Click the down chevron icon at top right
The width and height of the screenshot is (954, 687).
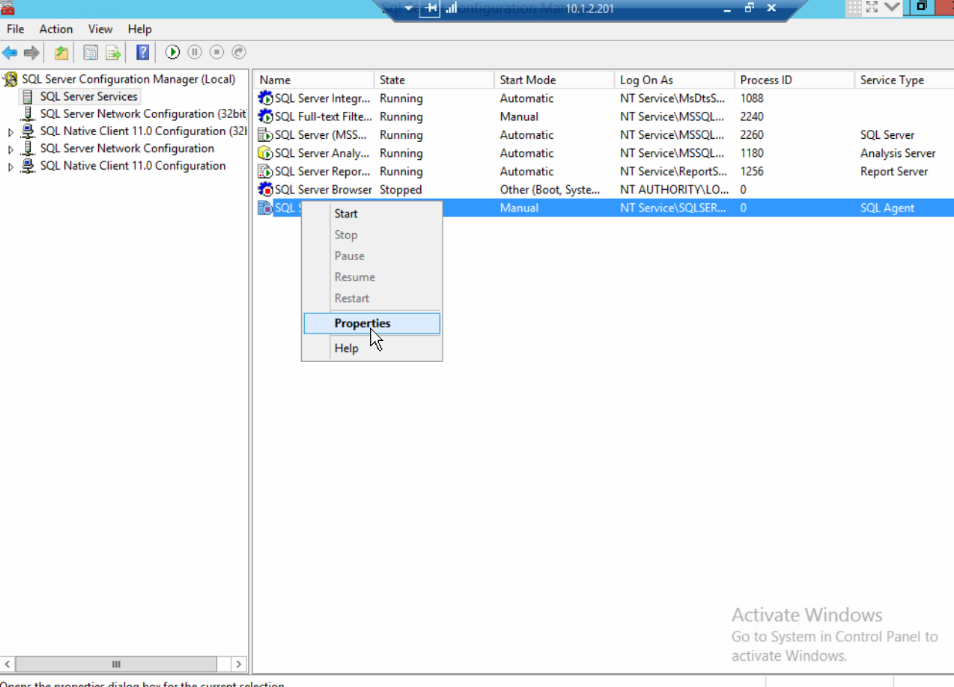pyautogui.click(x=892, y=7)
